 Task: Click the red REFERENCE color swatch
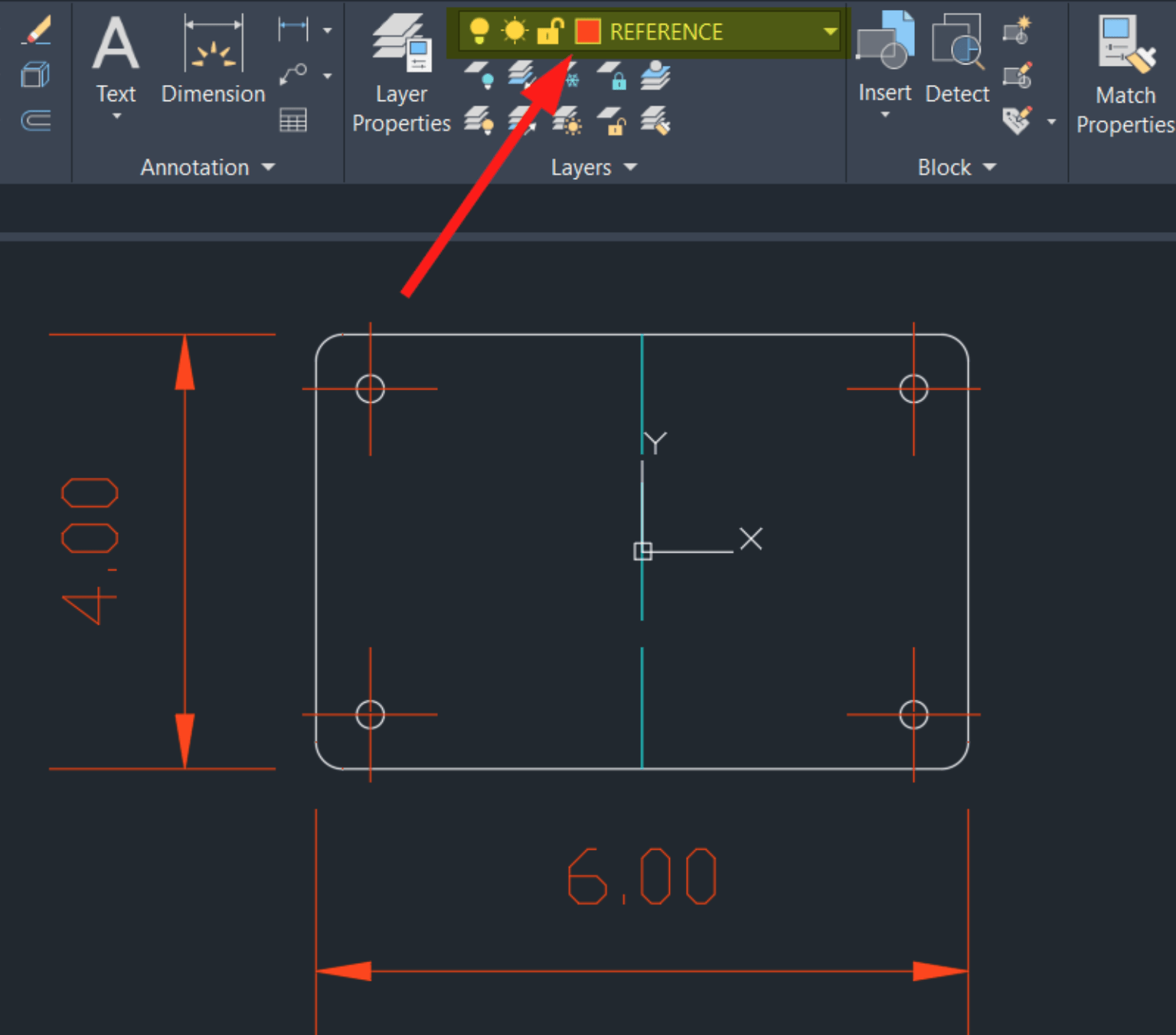586,31
